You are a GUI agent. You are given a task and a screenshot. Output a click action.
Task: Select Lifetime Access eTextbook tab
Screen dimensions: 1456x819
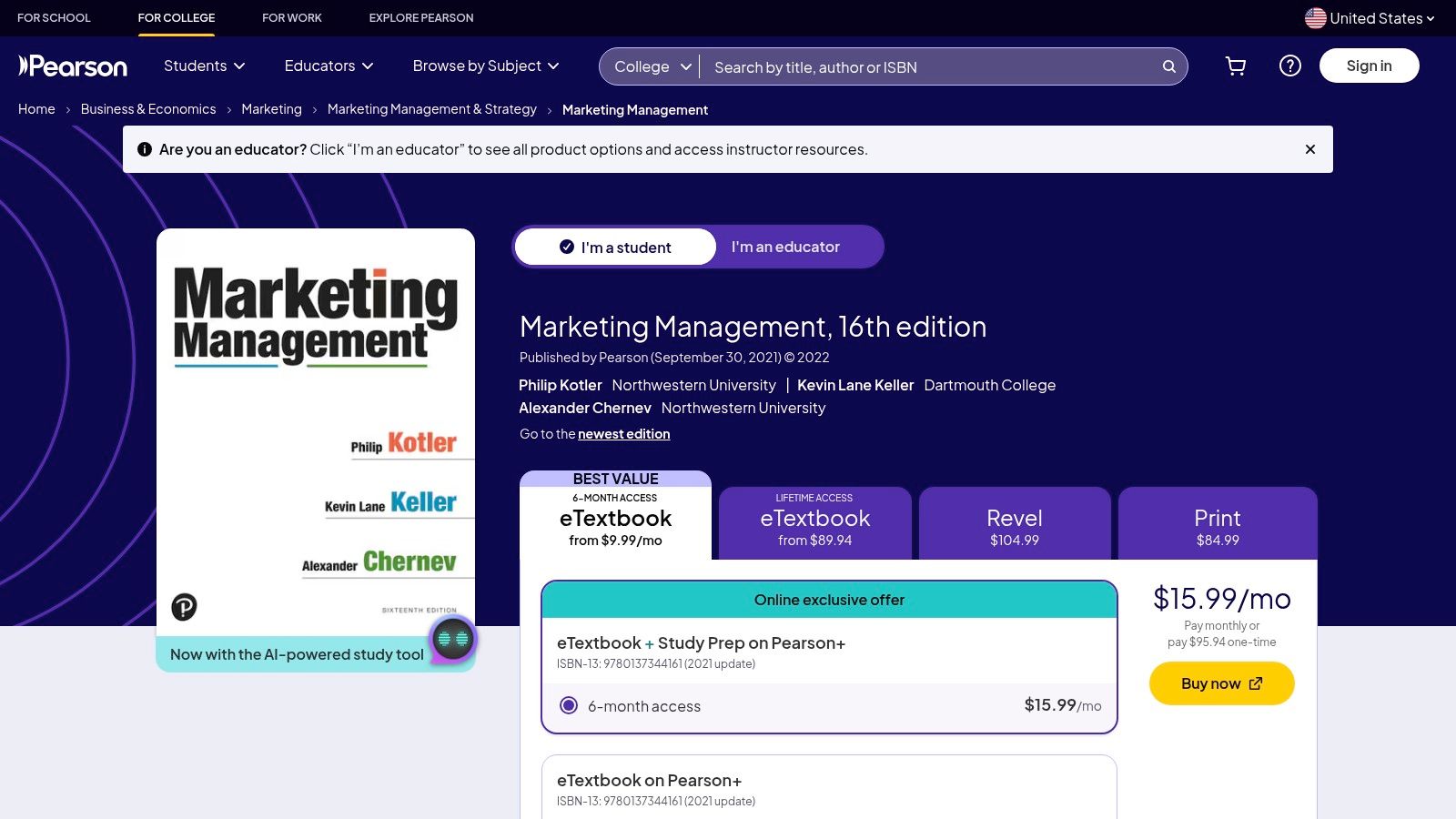click(815, 523)
